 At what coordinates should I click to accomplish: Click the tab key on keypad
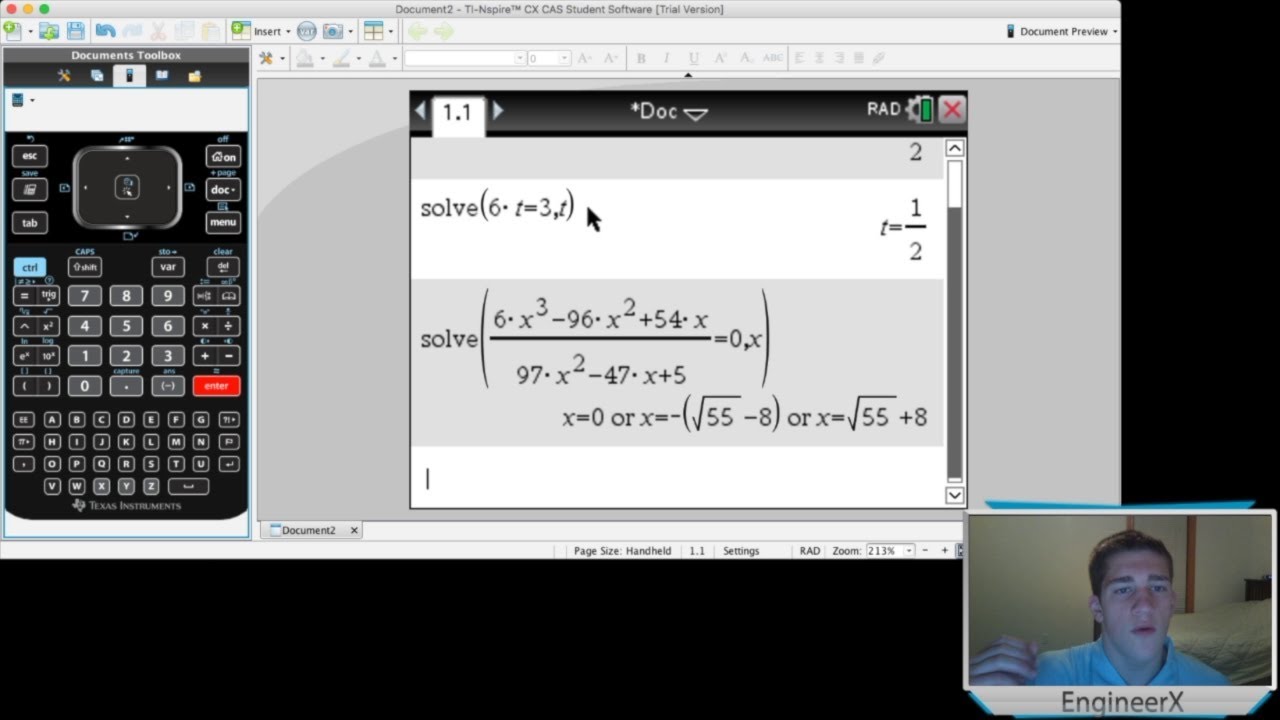30,222
